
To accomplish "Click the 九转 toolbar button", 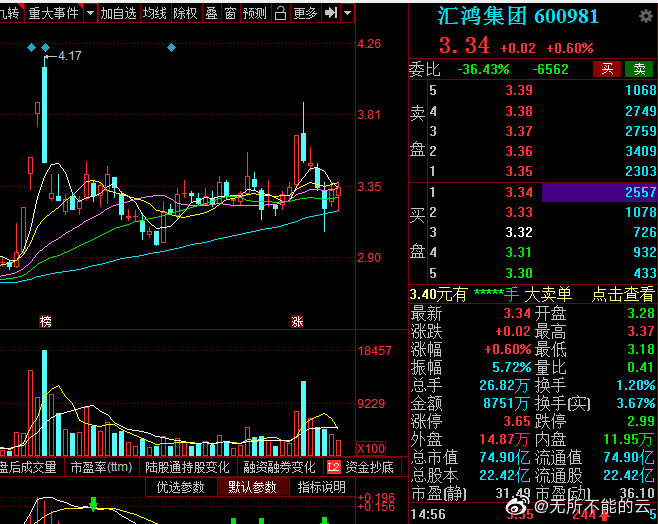I will (x=10, y=13).
